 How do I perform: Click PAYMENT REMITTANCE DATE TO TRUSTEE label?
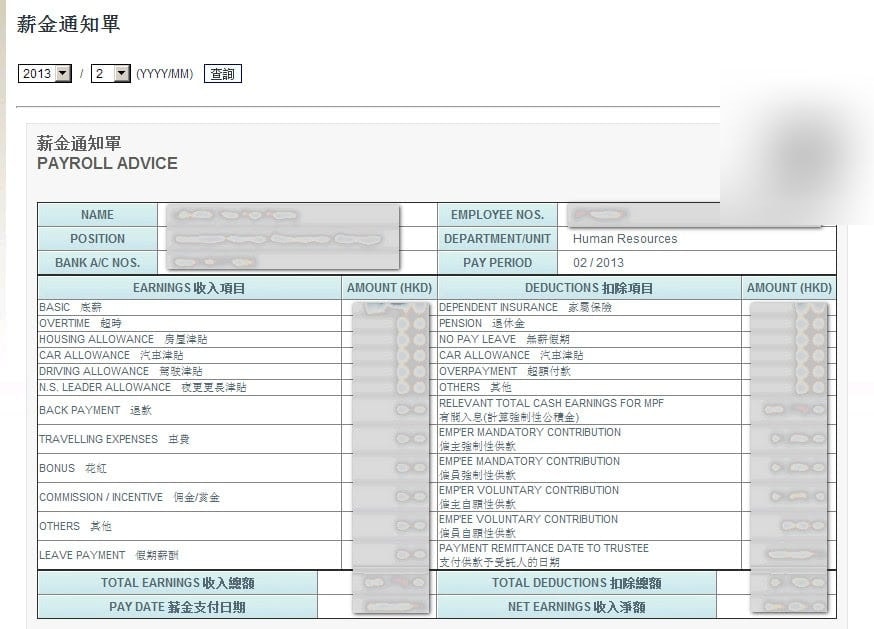(543, 548)
